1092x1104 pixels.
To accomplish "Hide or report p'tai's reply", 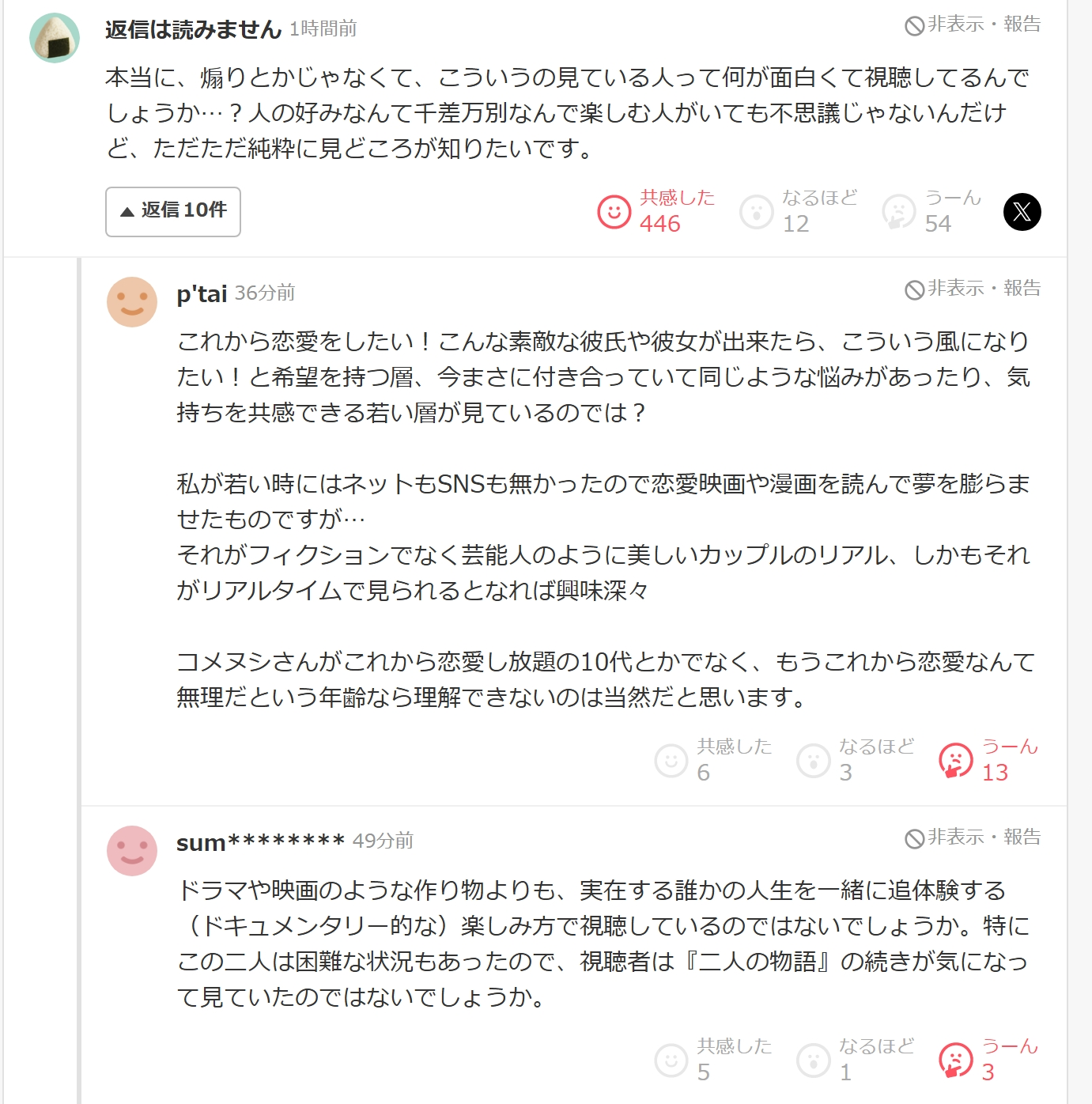I will 973,289.
